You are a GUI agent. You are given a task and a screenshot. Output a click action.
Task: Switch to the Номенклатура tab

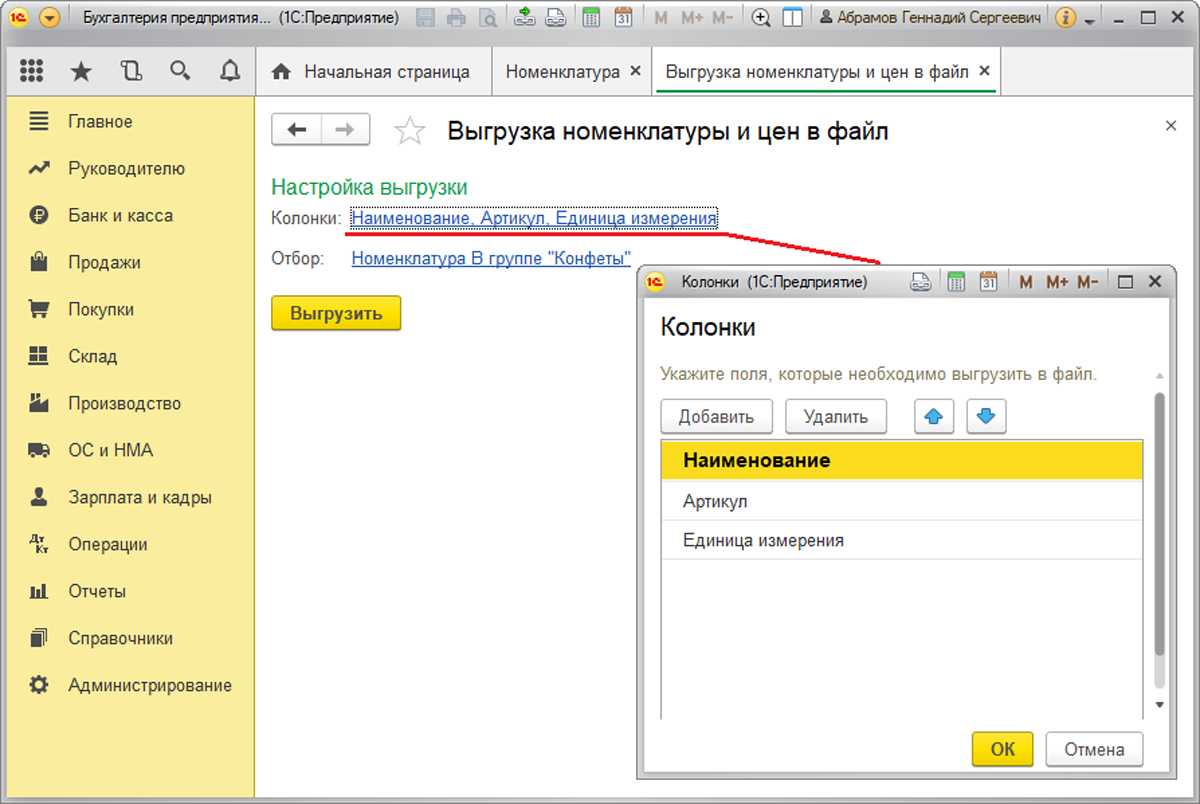pos(562,72)
